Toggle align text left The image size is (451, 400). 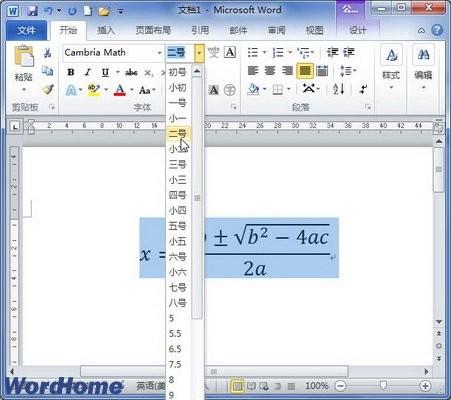tap(253, 71)
